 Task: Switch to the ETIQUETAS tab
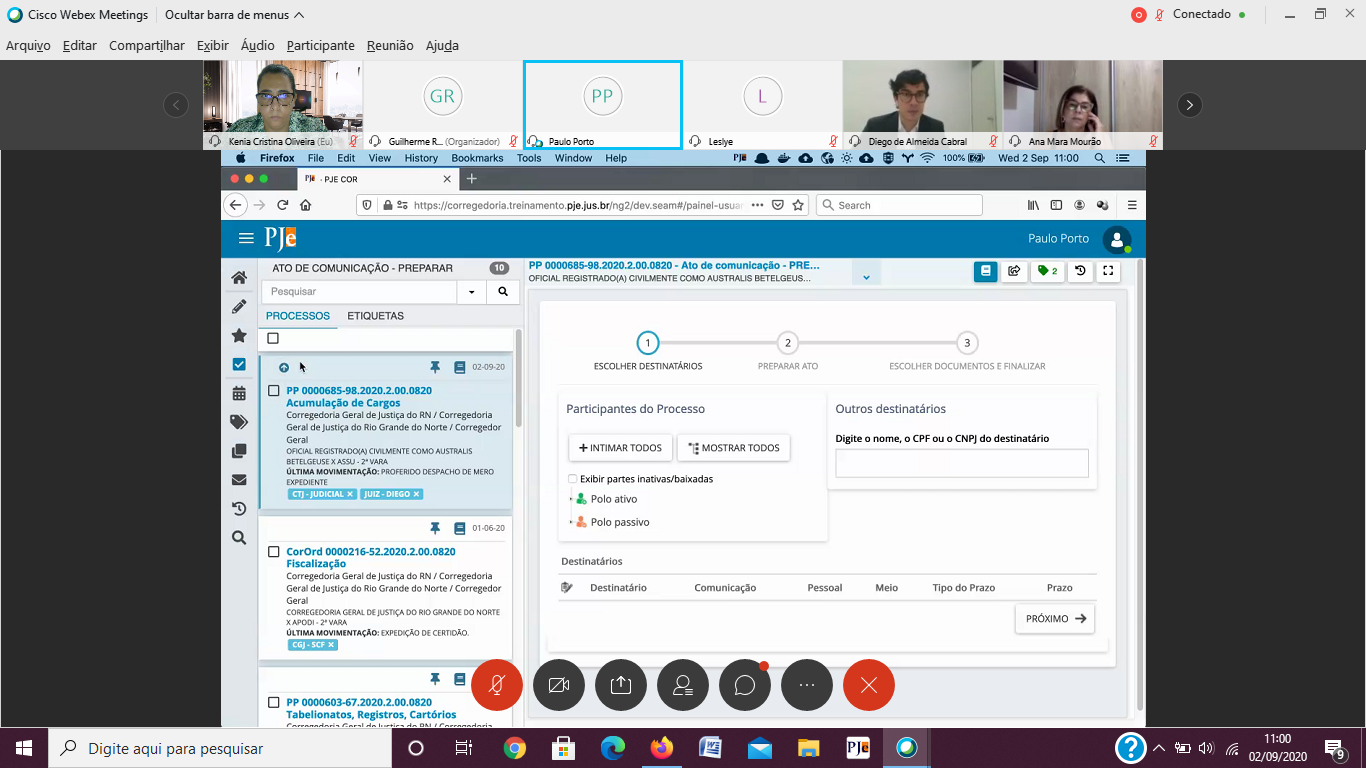click(x=375, y=316)
